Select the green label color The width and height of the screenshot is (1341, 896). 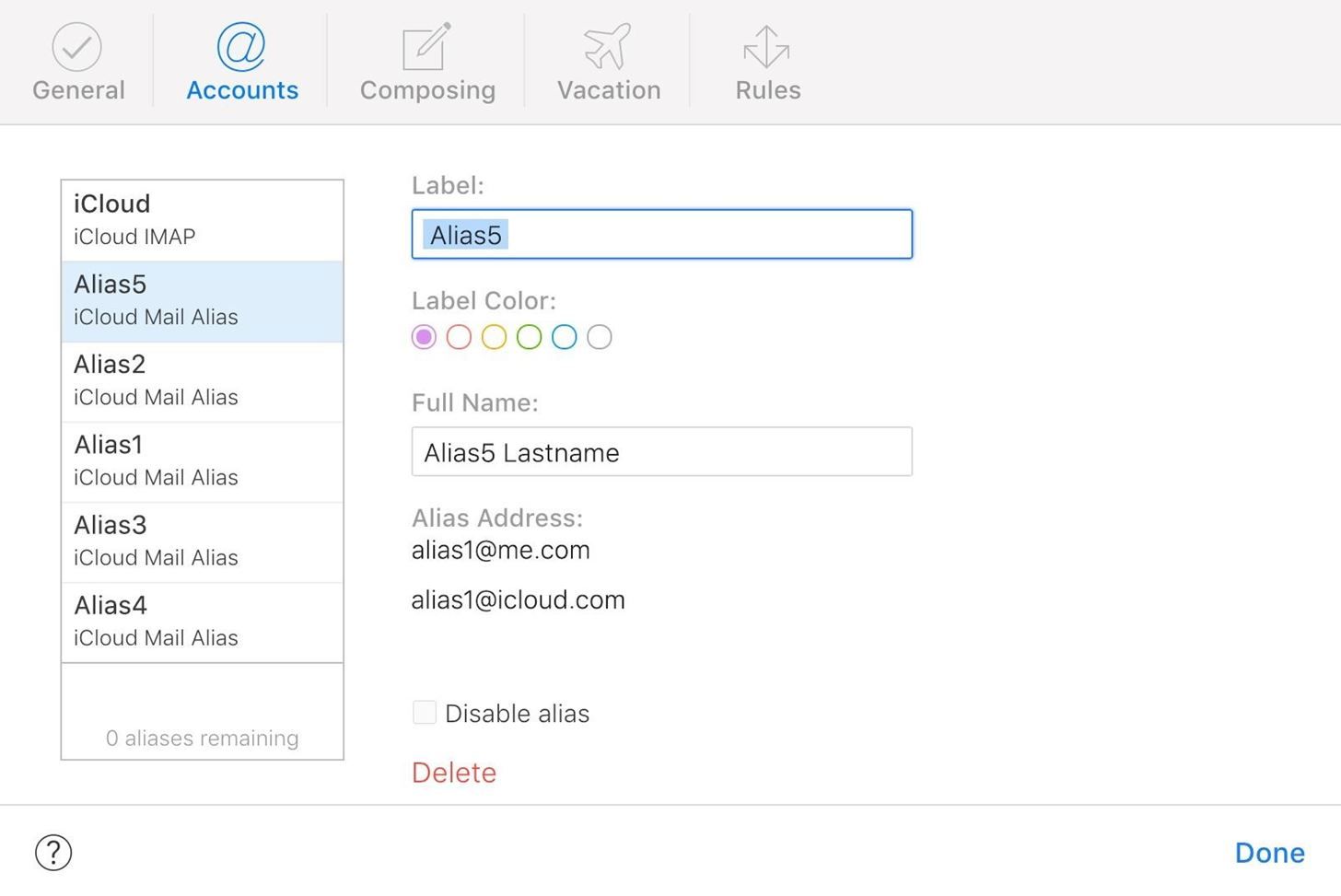pos(529,337)
